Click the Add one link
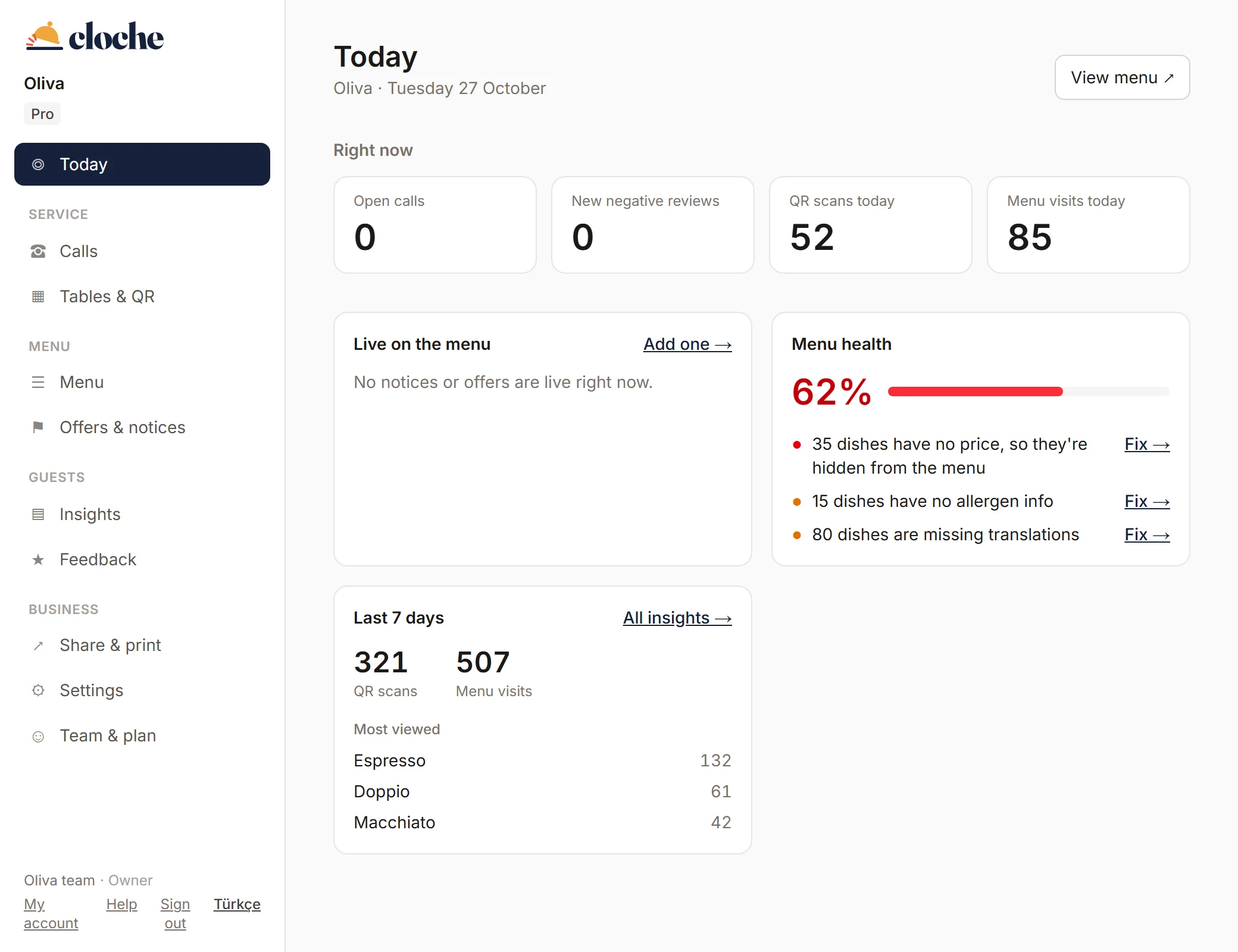 687,344
